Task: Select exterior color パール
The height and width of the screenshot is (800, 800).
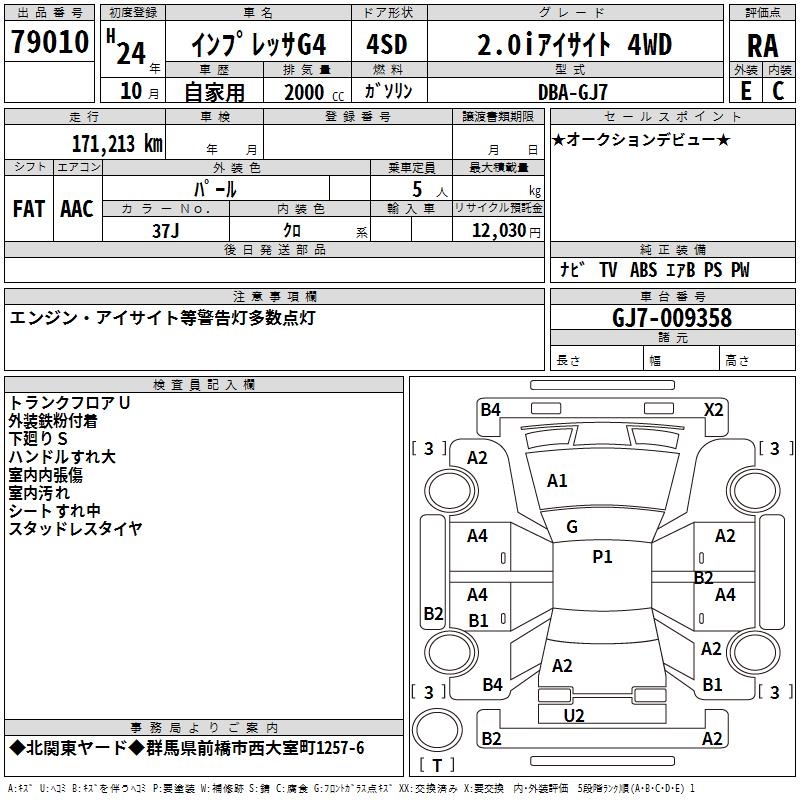Action: [x=215, y=189]
